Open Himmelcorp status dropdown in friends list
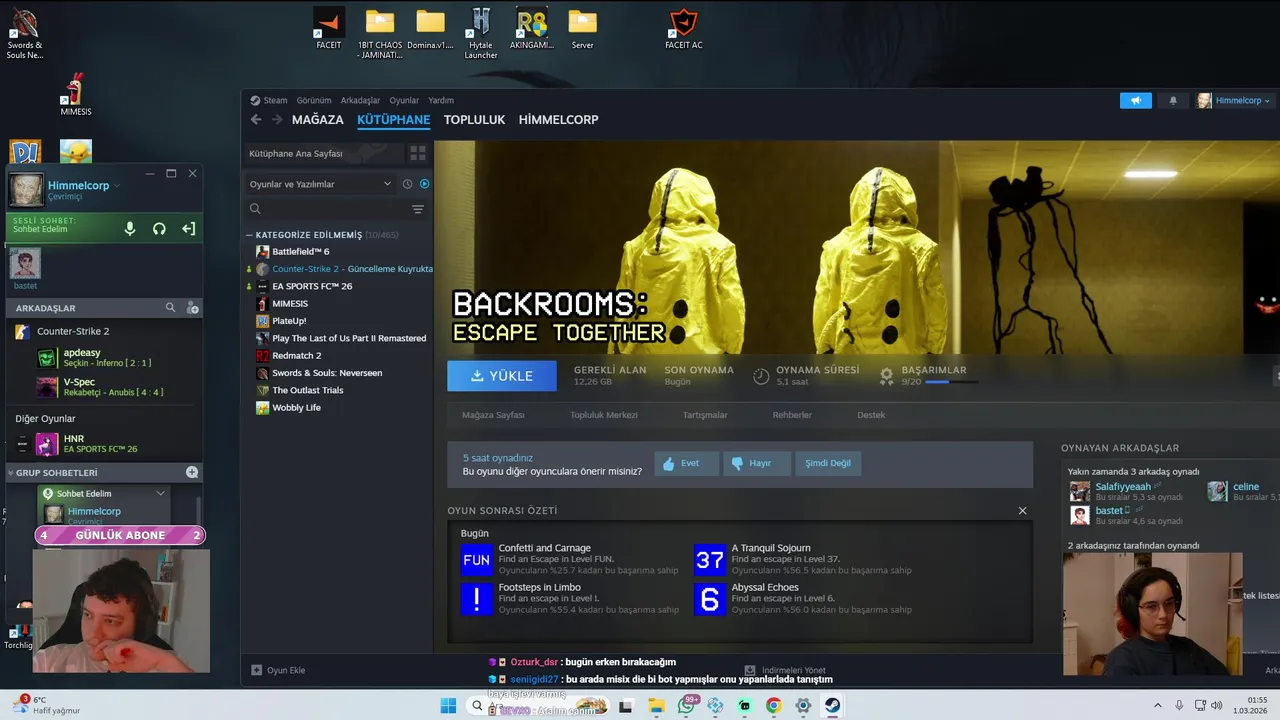The image size is (1280, 720). pyautogui.click(x=117, y=185)
